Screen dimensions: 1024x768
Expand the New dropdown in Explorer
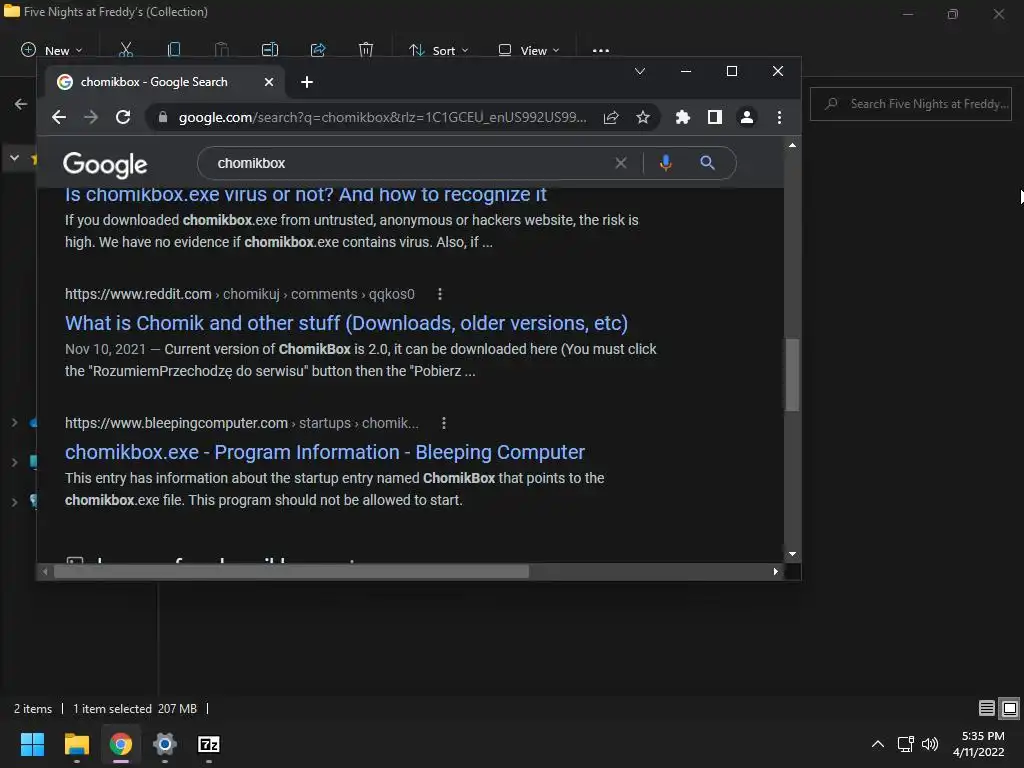point(52,50)
